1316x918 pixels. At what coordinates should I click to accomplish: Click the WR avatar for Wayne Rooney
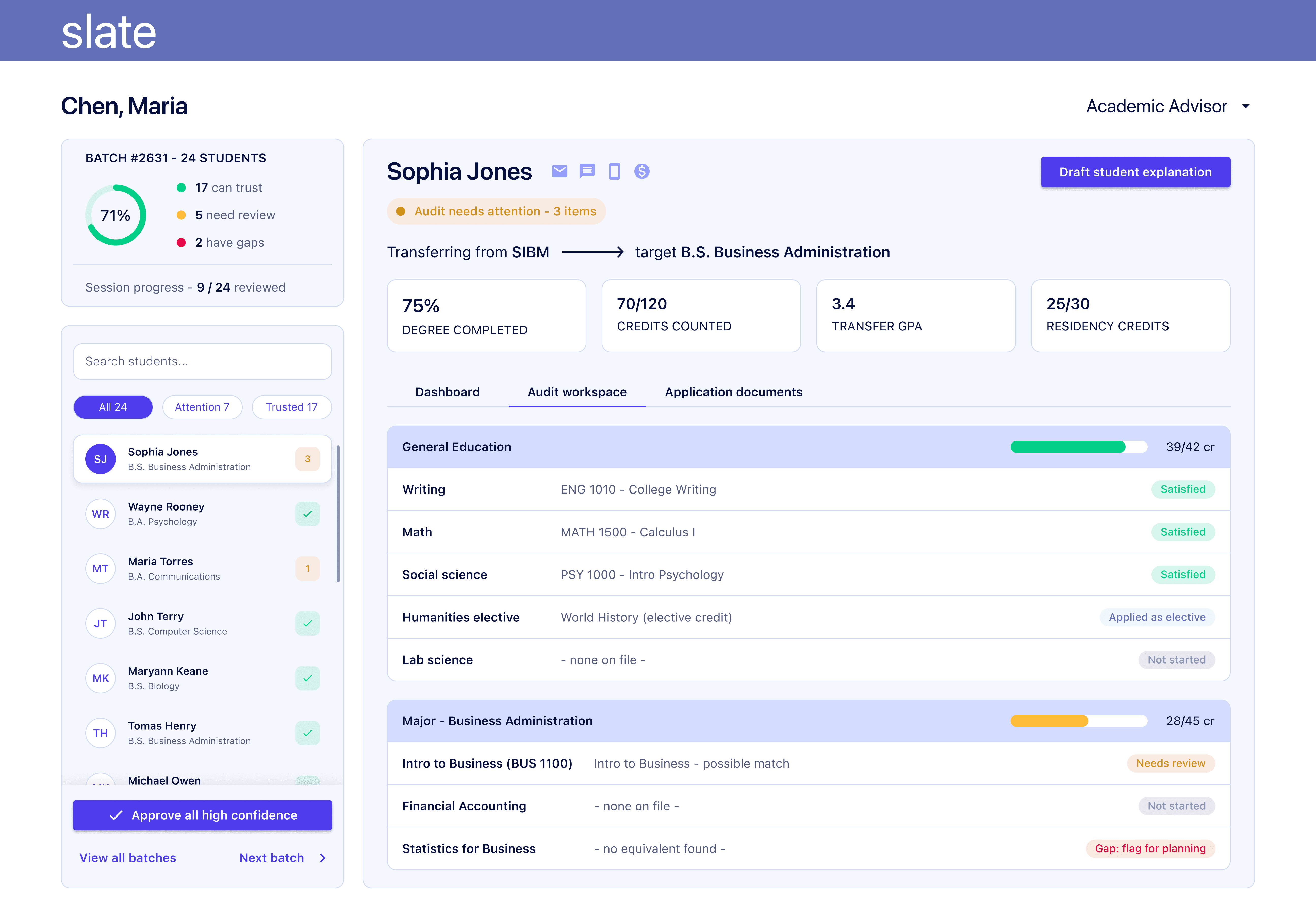point(100,514)
